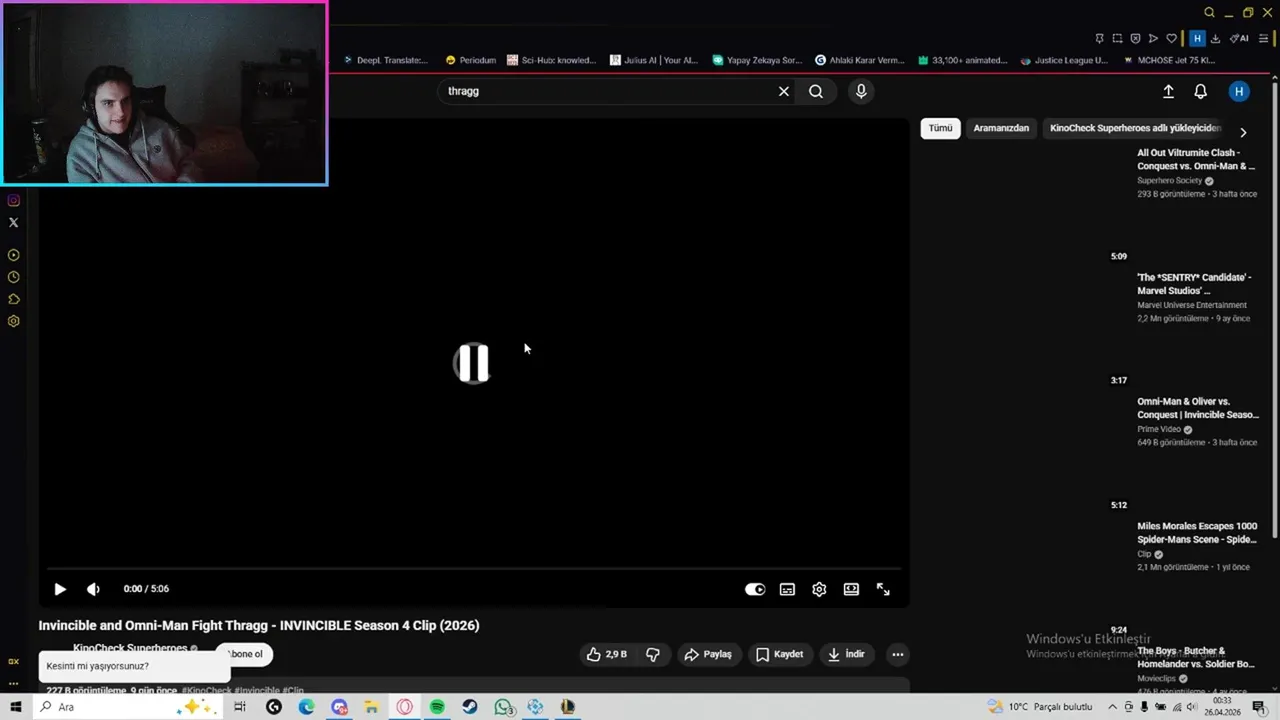This screenshot has width=1280, height=720.
Task: Show more filter chips with arrow
Action: coord(1243,132)
